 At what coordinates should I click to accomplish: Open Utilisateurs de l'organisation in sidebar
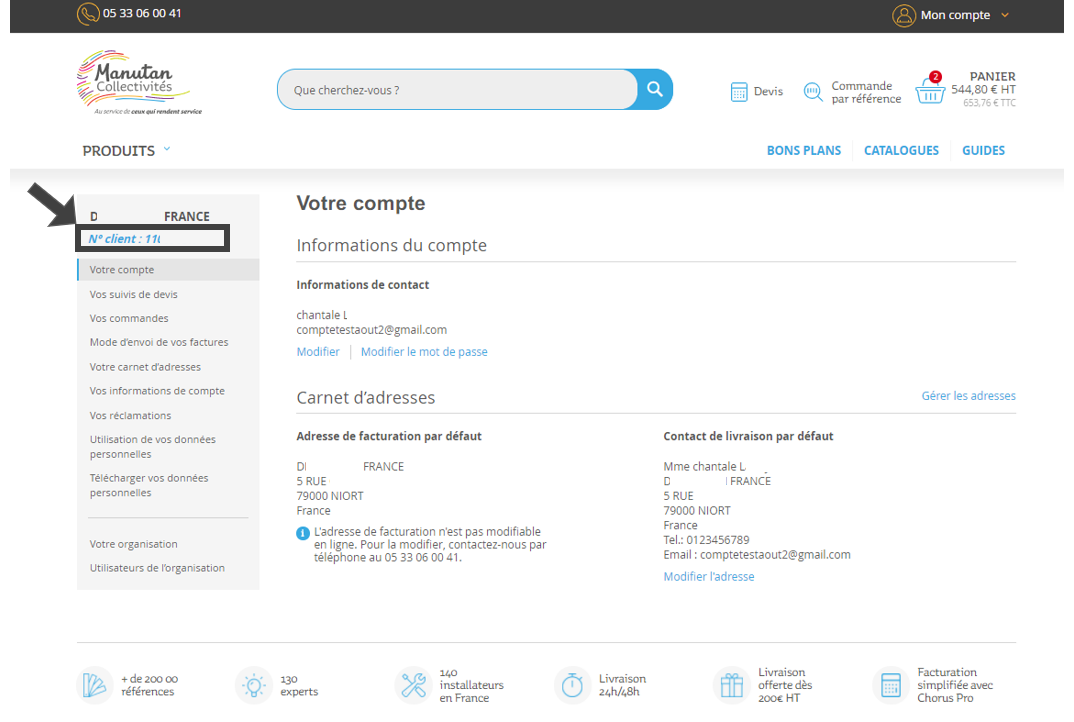[157, 568]
